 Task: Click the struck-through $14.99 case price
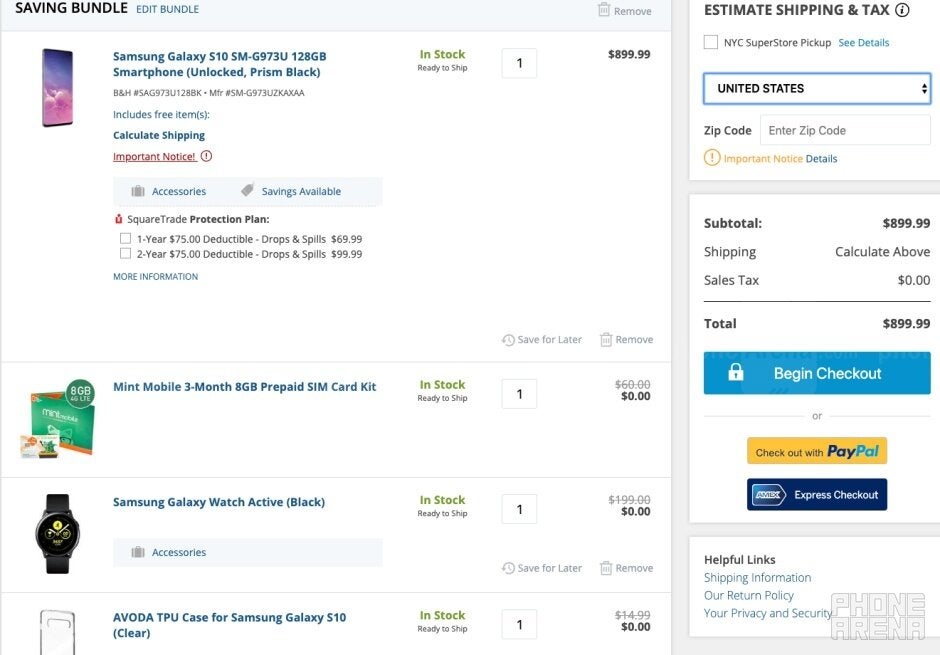click(x=632, y=615)
